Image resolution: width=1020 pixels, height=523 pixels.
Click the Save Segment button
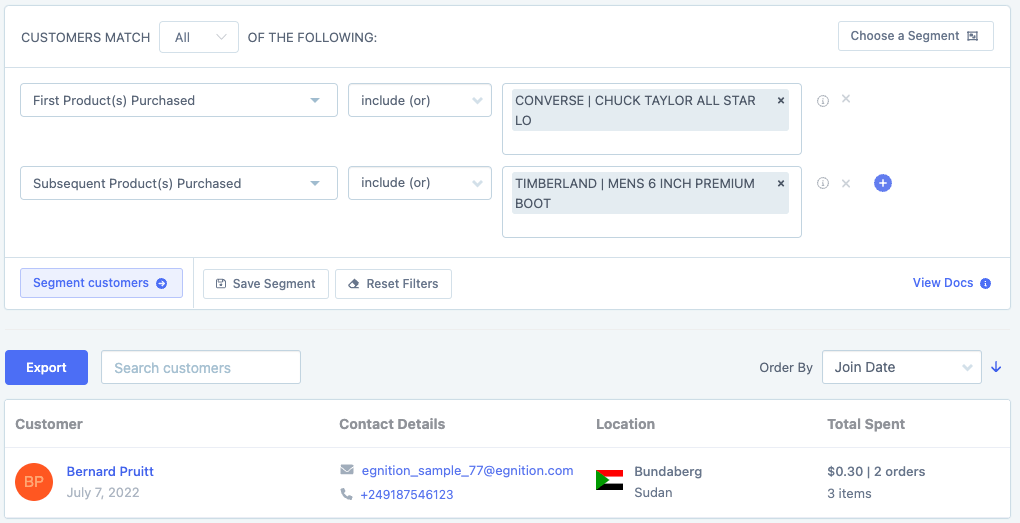click(266, 284)
